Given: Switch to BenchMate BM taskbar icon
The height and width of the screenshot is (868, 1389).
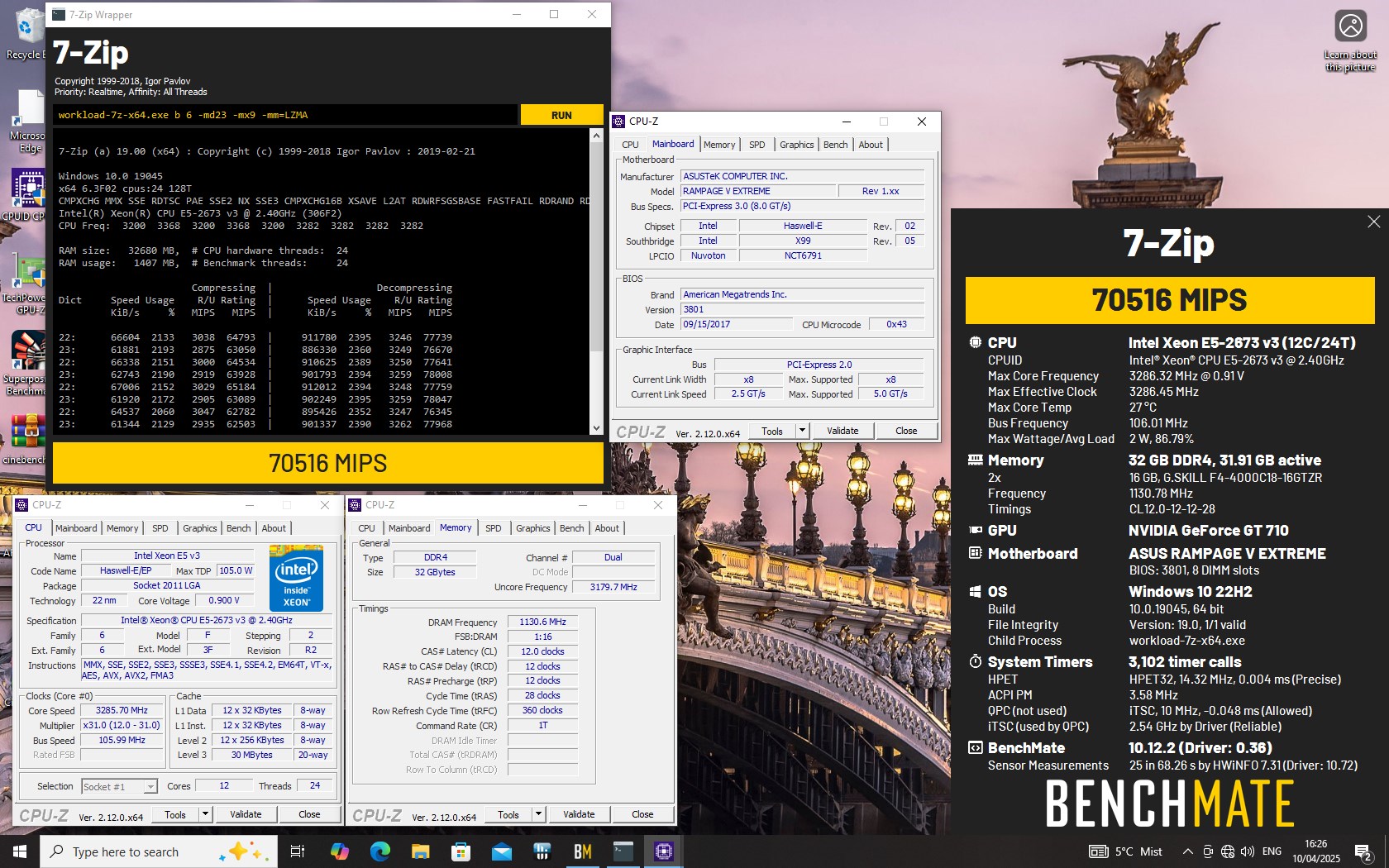Looking at the screenshot, I should 583,851.
